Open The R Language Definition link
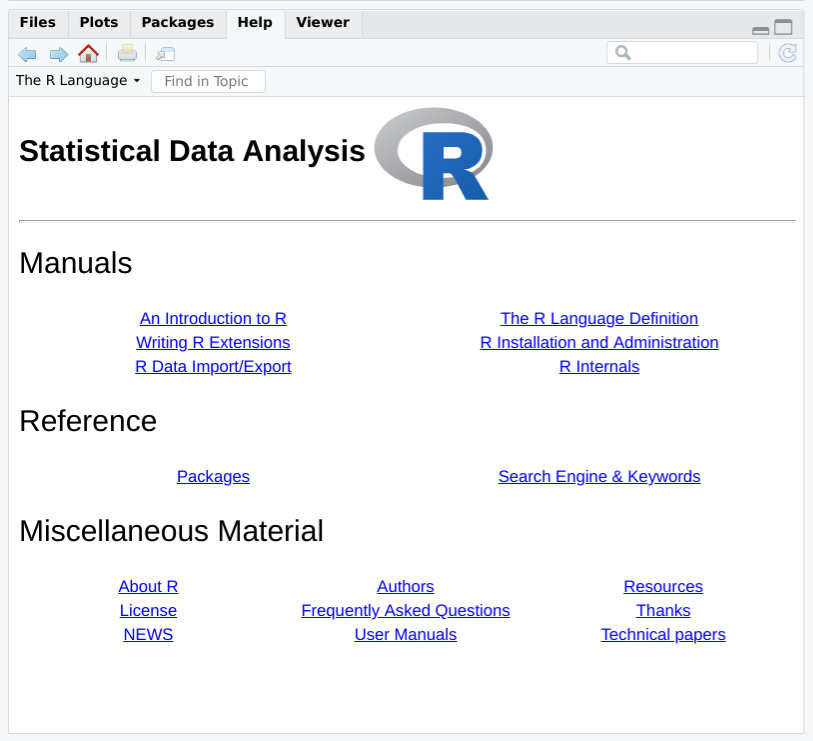The height and width of the screenshot is (741, 813). tap(599, 318)
